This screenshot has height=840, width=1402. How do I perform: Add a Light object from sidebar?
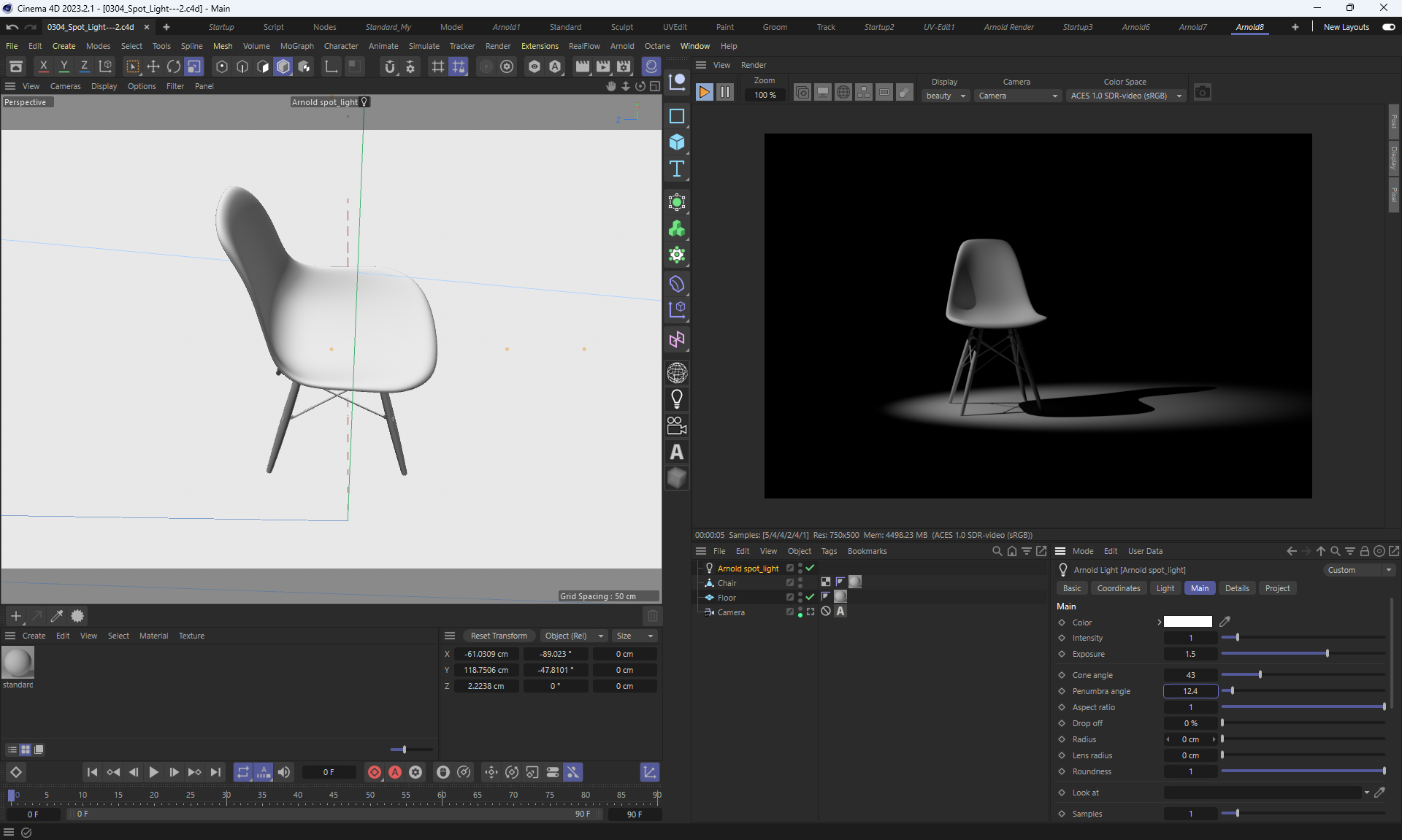coord(677,399)
